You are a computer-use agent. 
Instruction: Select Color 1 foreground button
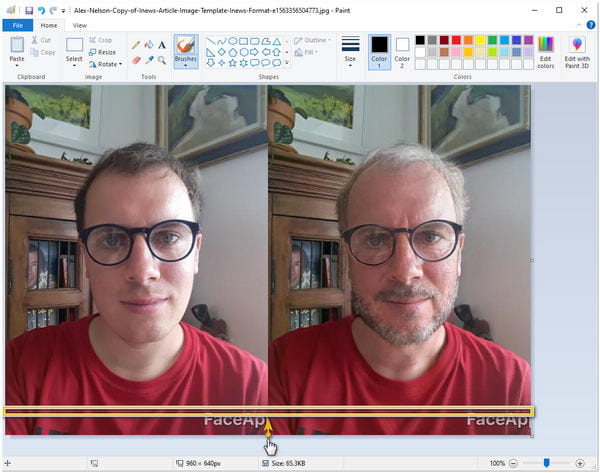click(379, 52)
